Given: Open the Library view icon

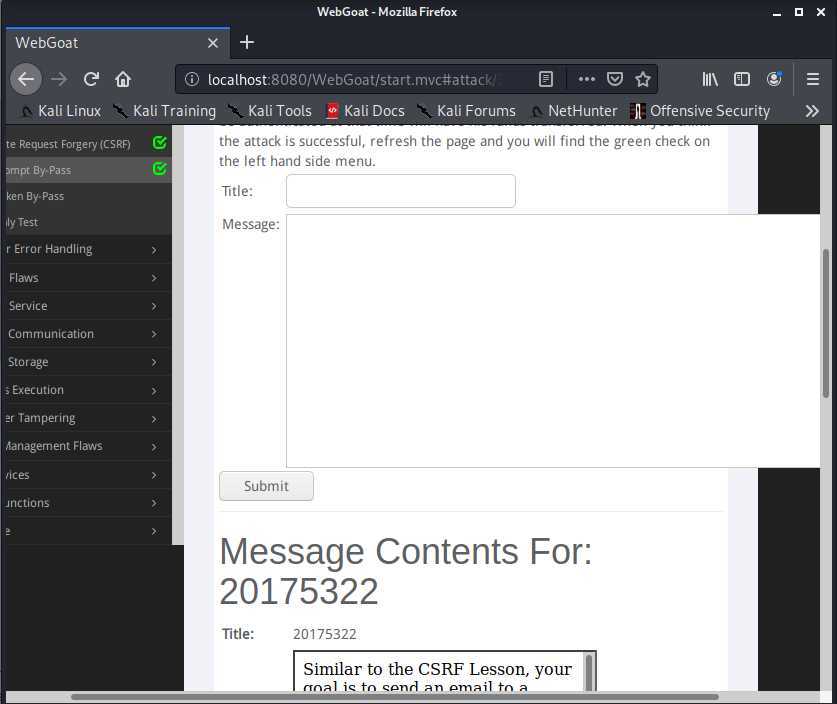Looking at the screenshot, I should pyautogui.click(x=709, y=80).
